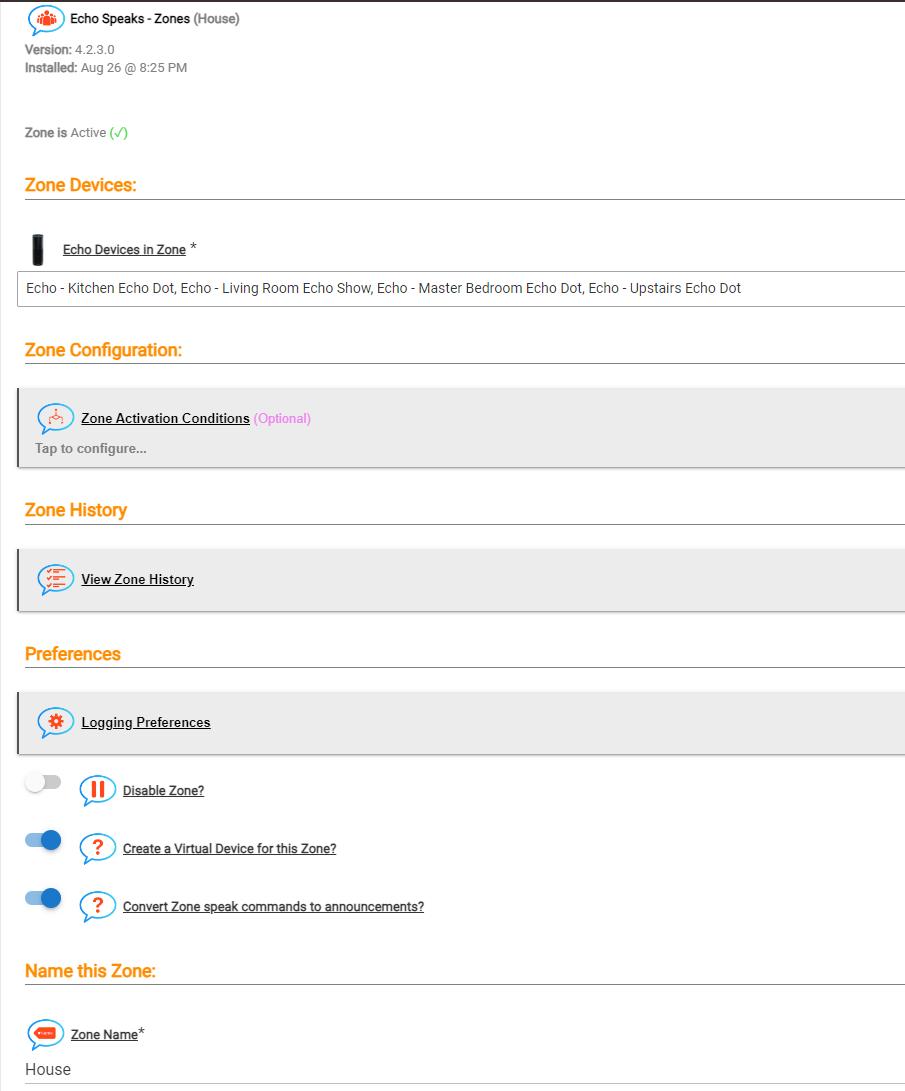Click the question icon beside Convert Zone speak commands

[97, 907]
